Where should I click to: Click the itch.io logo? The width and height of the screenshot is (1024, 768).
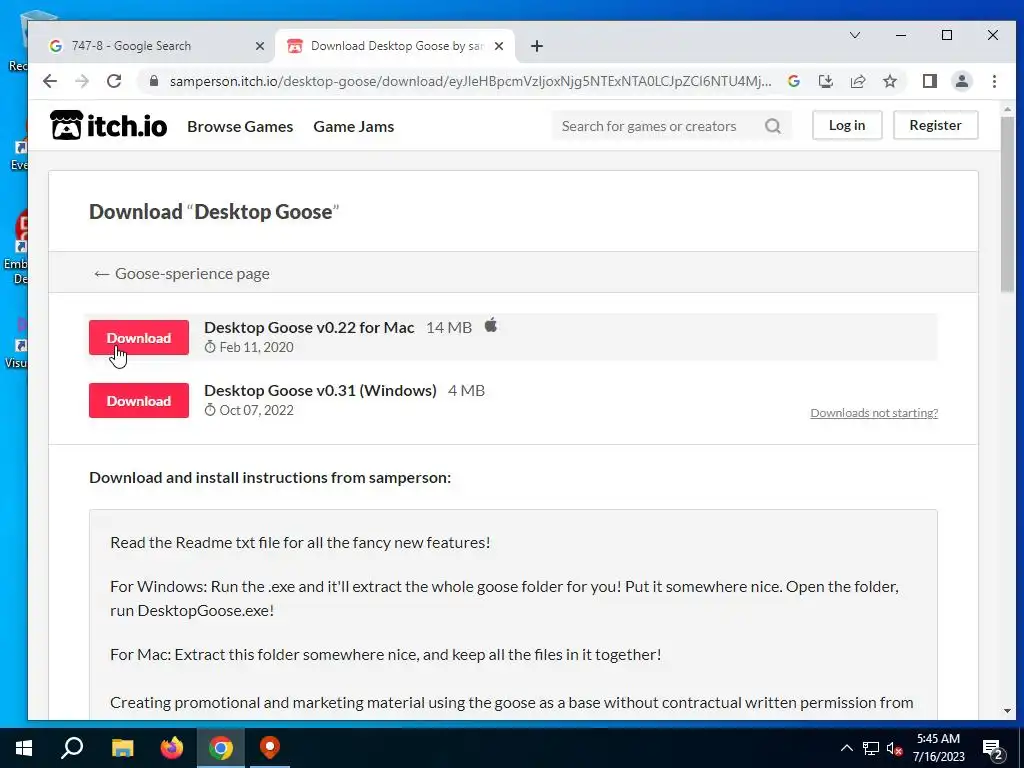(x=108, y=125)
